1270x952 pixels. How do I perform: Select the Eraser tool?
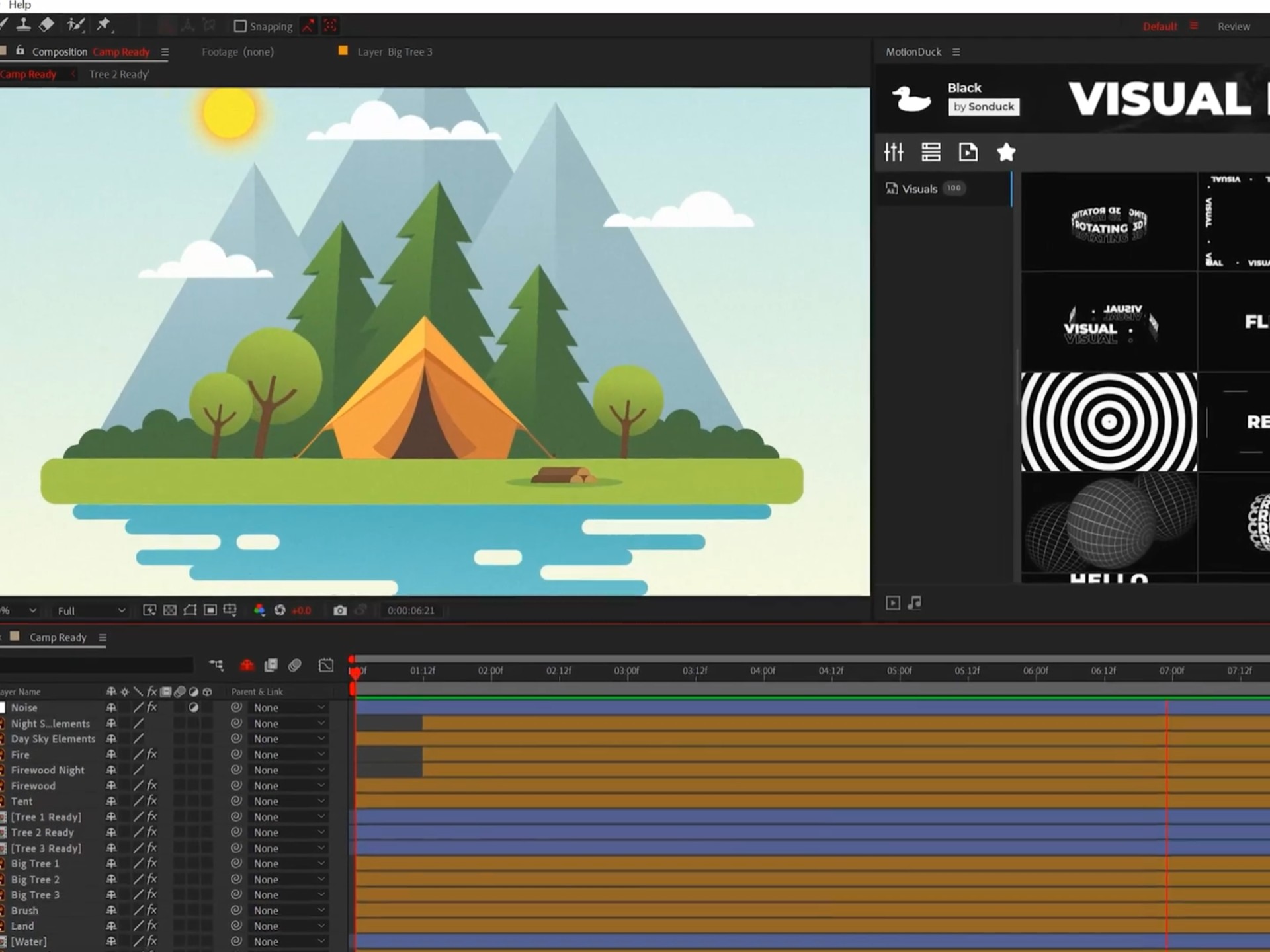46,25
